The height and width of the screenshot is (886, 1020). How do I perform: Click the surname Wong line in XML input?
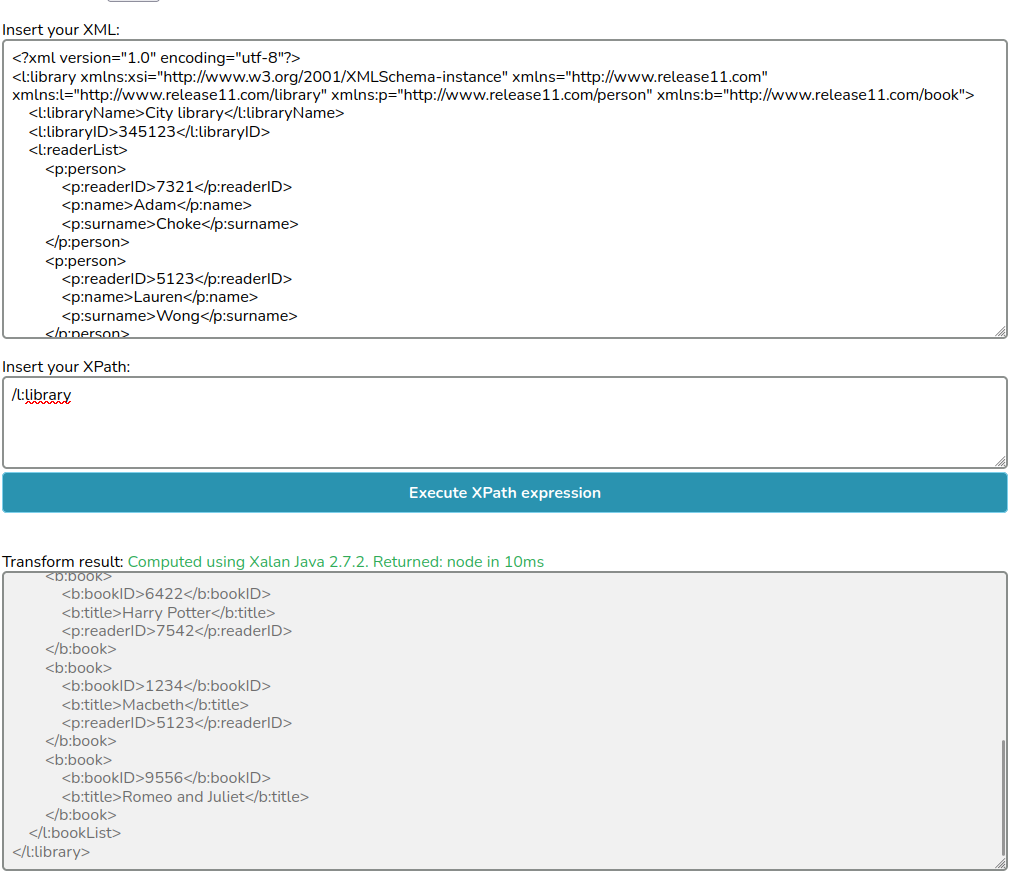point(179,316)
